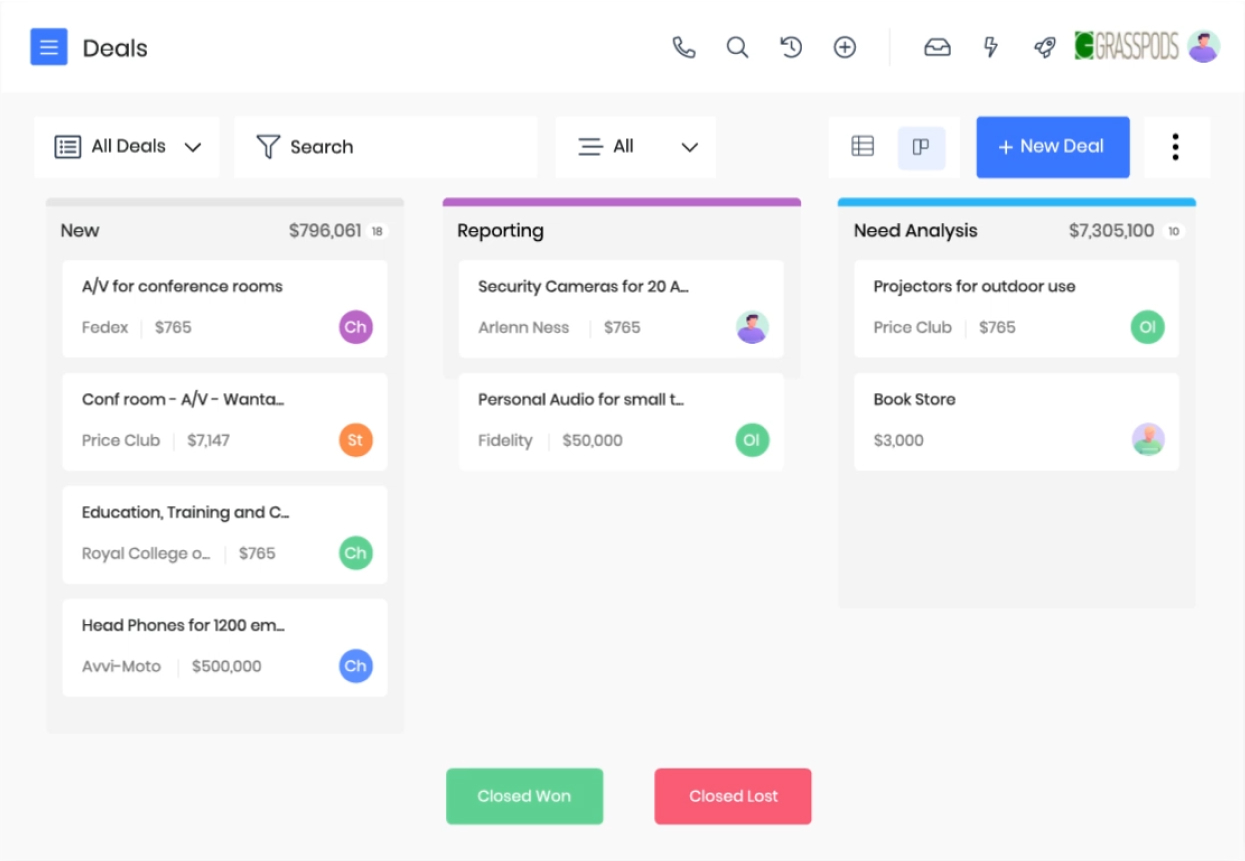Viewport: 1245px width, 861px height.
Task: Open the Security Cameras for 20 deal
Action: pyautogui.click(x=621, y=309)
